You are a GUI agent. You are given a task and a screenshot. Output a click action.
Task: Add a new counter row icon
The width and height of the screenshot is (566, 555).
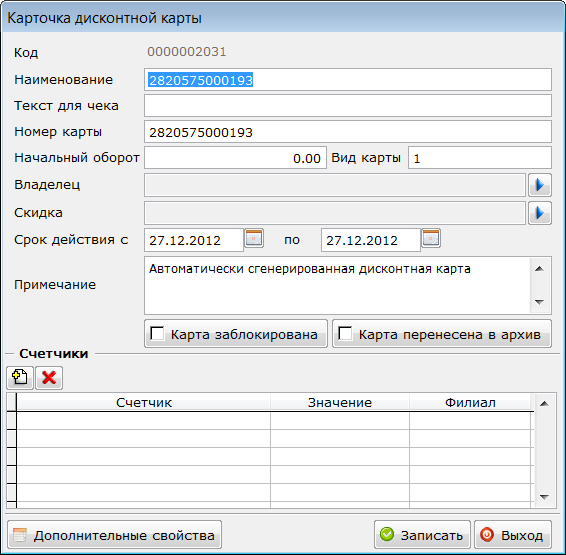pos(20,377)
